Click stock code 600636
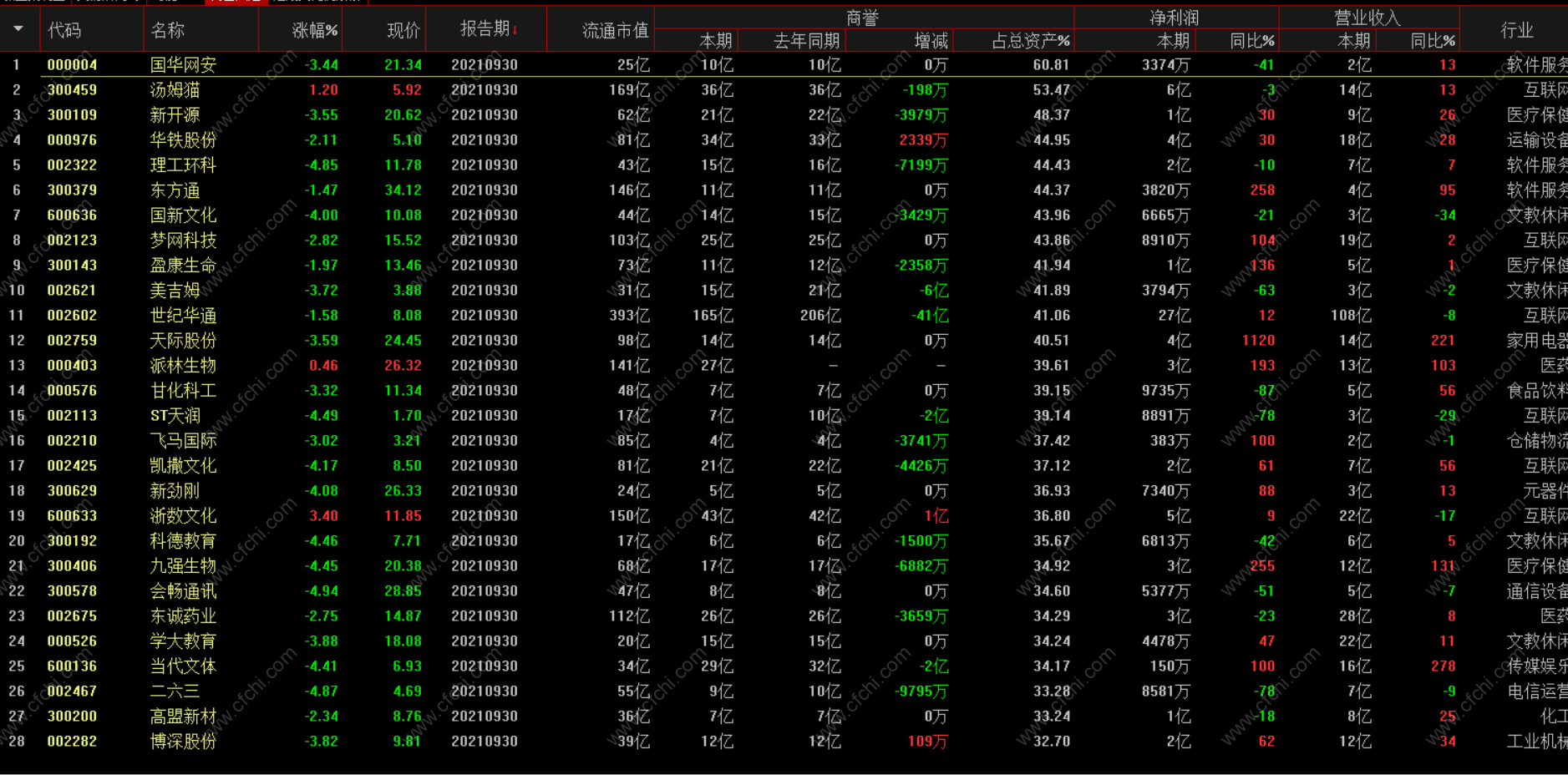Screen dimensions: 1568x775 pyautogui.click(x=72, y=215)
